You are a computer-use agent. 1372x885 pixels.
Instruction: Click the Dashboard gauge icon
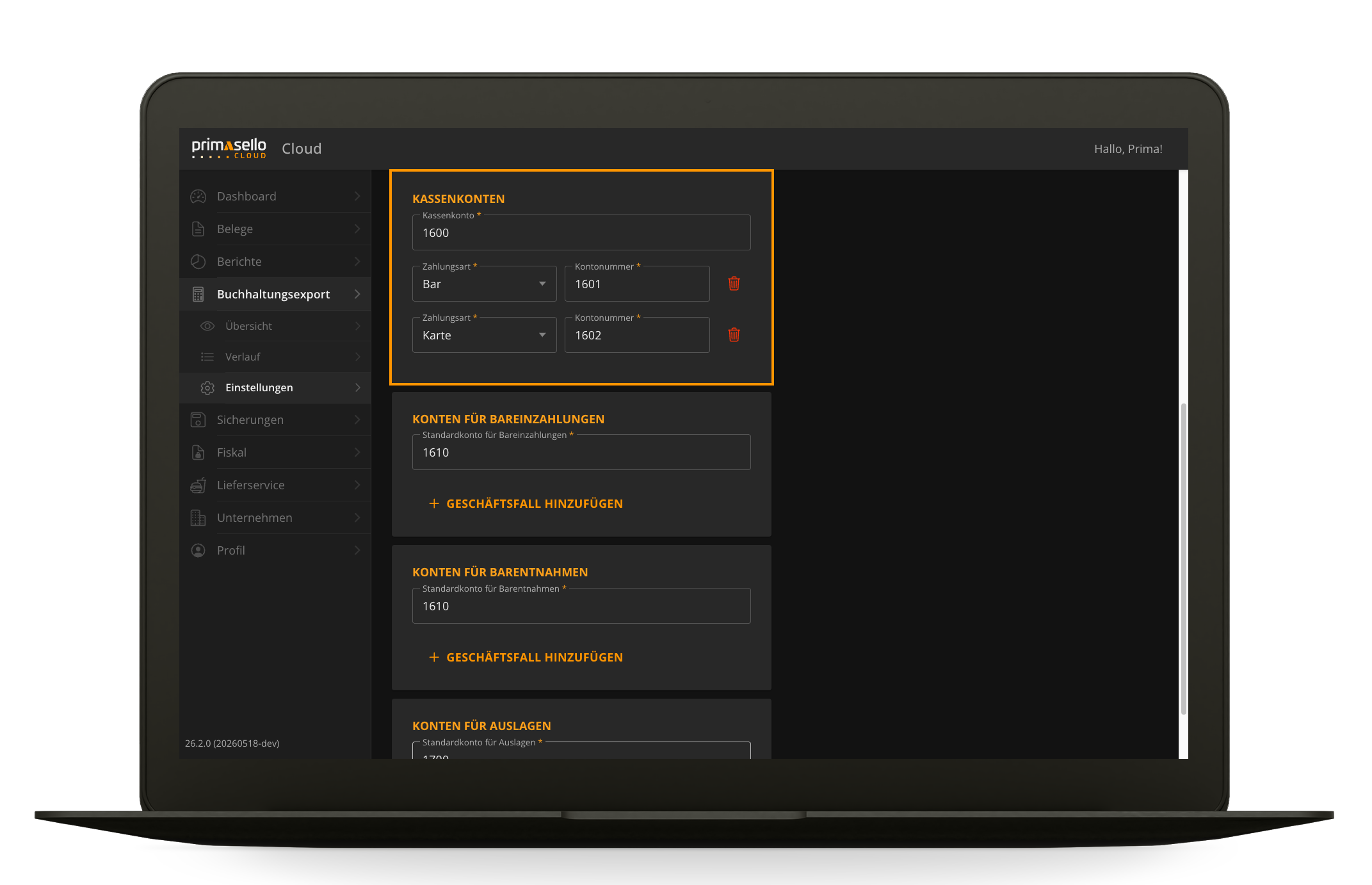pos(198,197)
